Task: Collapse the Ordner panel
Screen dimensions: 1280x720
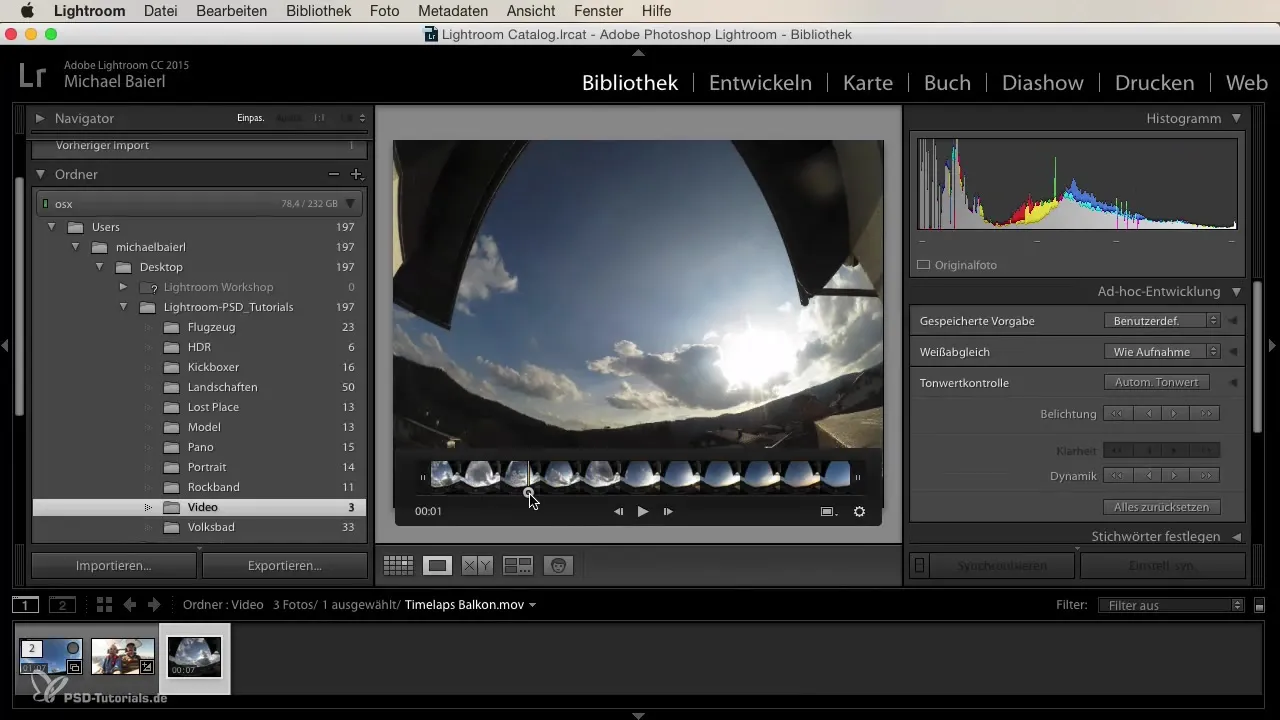Action: (41, 174)
